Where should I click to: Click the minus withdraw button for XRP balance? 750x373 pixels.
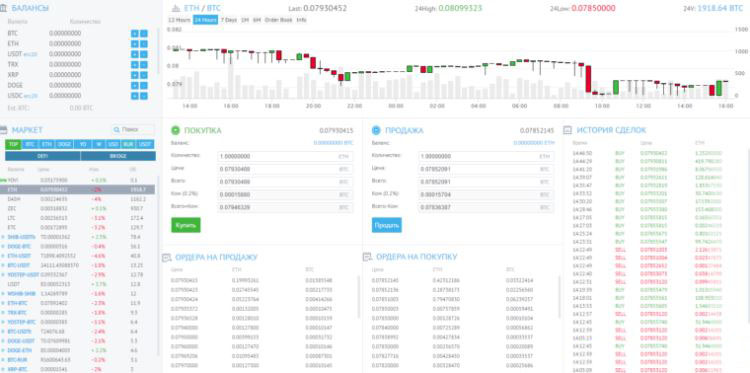tap(143, 75)
